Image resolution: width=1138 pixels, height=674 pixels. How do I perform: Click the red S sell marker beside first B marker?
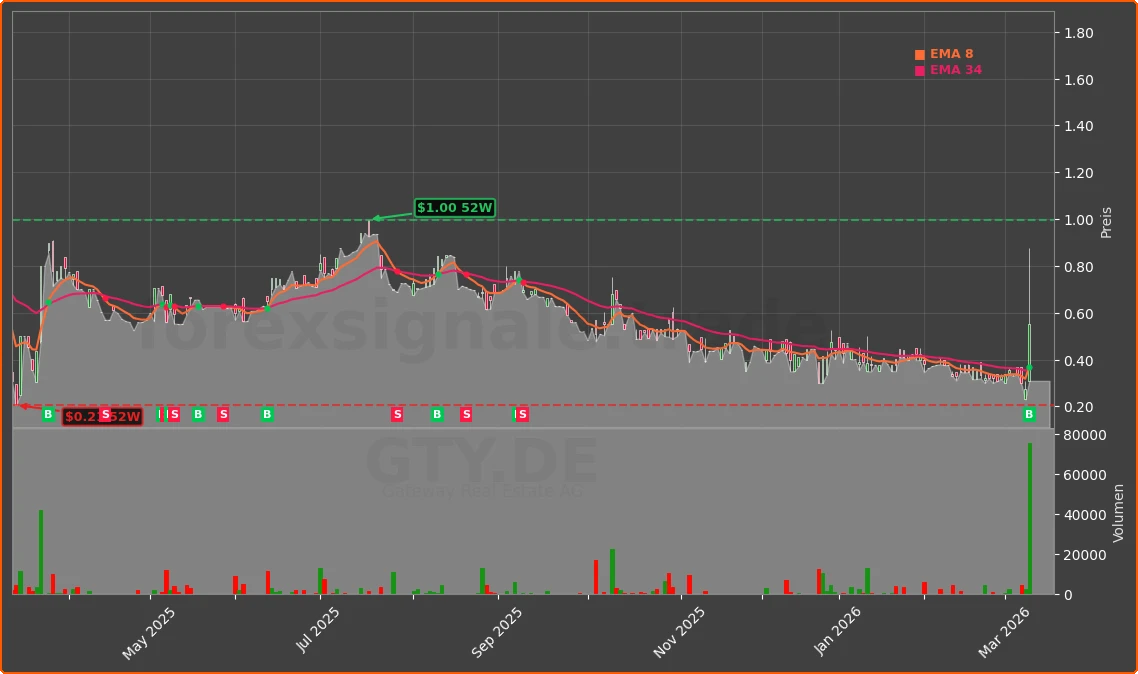pyautogui.click(x=106, y=414)
